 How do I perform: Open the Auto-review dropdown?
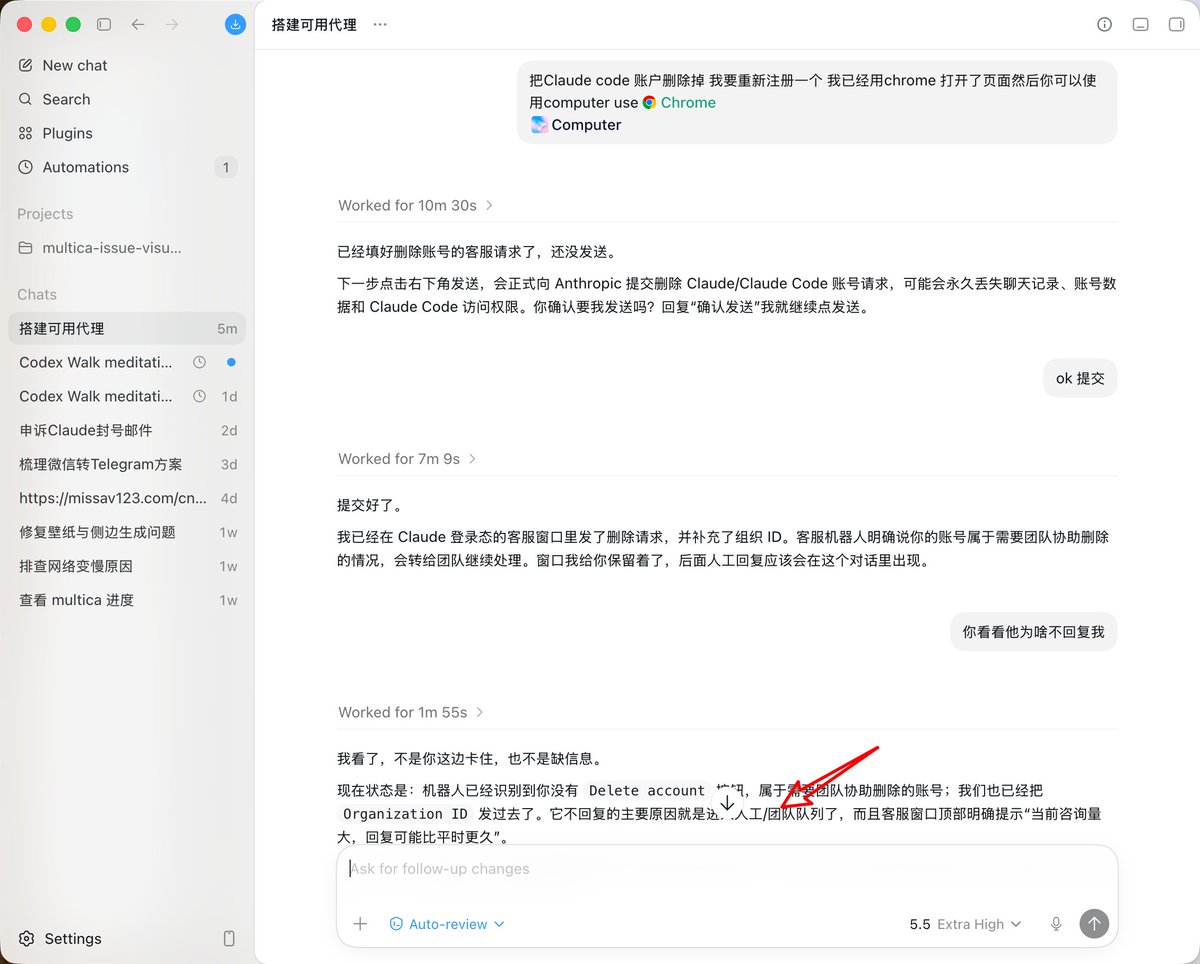[x=447, y=924]
